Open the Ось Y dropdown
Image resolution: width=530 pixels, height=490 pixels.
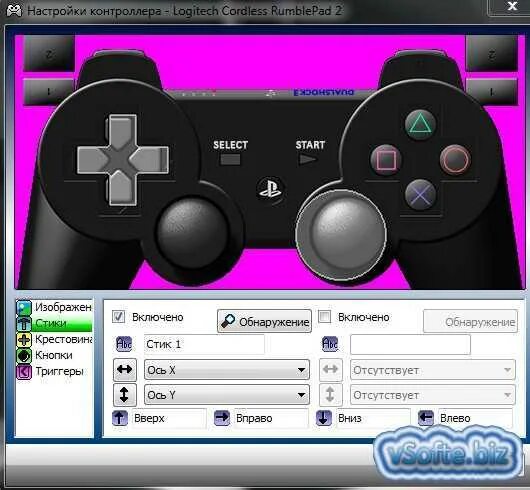(227, 395)
